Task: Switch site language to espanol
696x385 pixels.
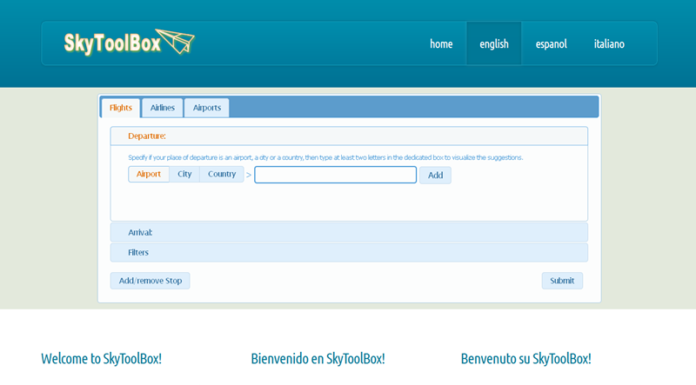Action: 551,44
